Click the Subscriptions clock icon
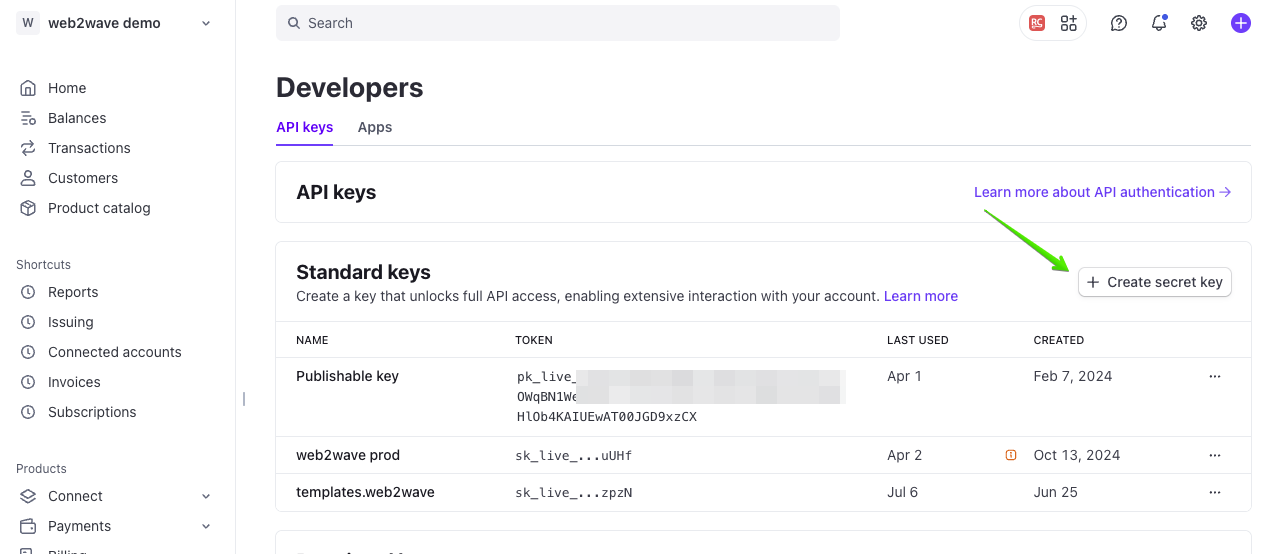The width and height of the screenshot is (1285, 554). (x=28, y=412)
